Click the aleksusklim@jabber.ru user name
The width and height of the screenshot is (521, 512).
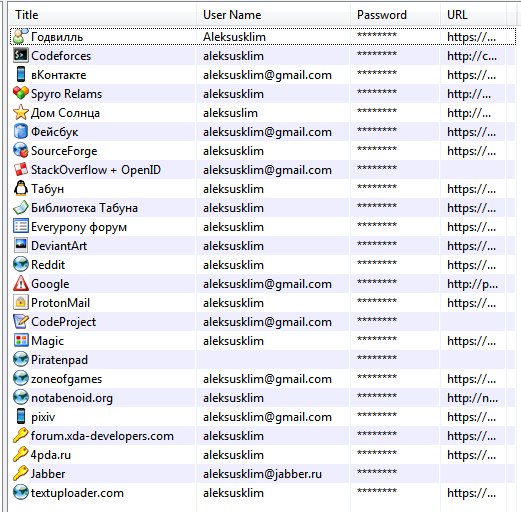(262, 474)
